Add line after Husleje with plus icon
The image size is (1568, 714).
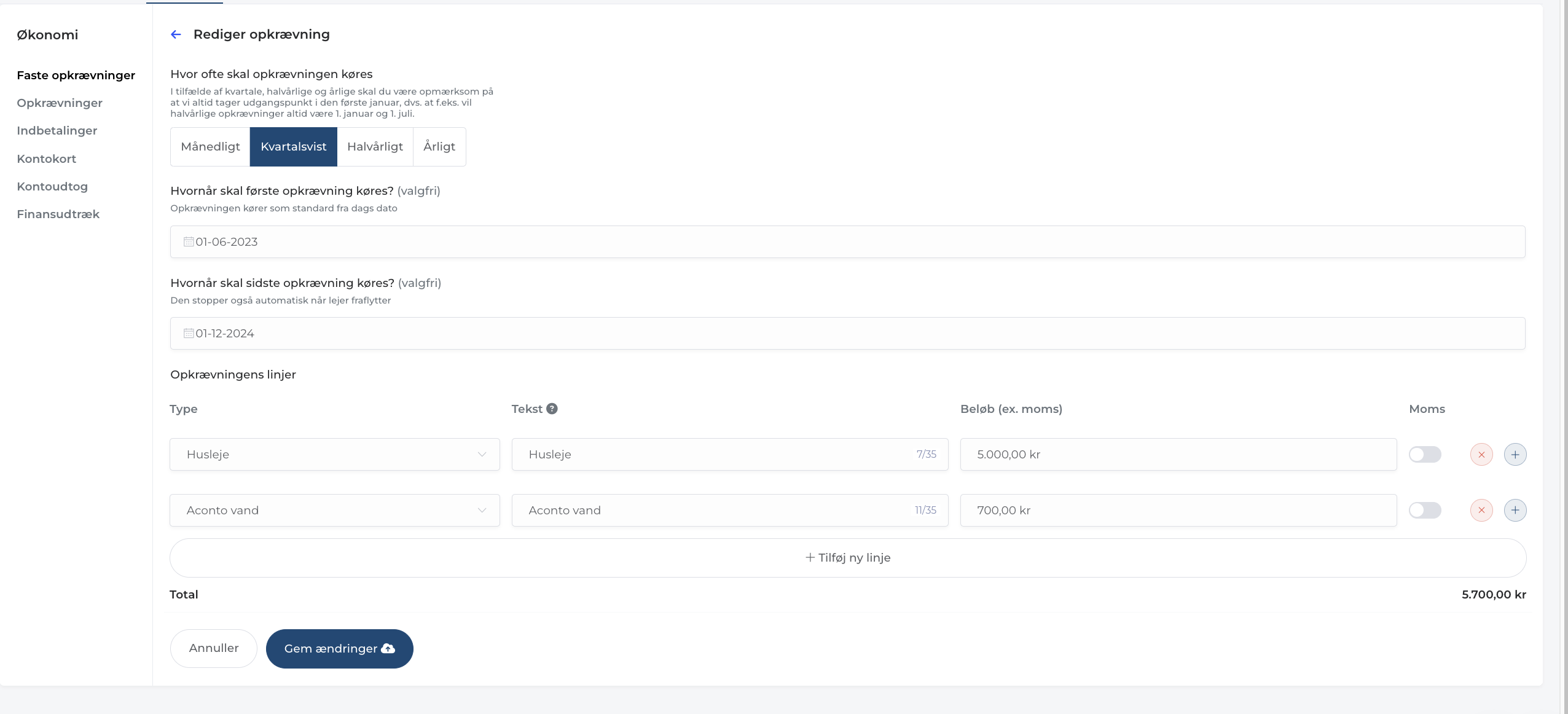click(1515, 455)
